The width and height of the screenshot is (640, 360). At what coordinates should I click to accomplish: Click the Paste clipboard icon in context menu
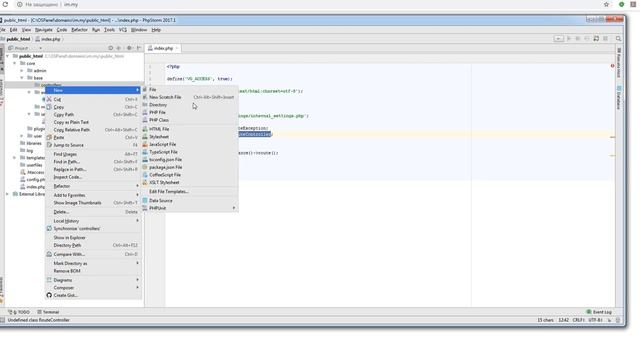click(x=49, y=138)
